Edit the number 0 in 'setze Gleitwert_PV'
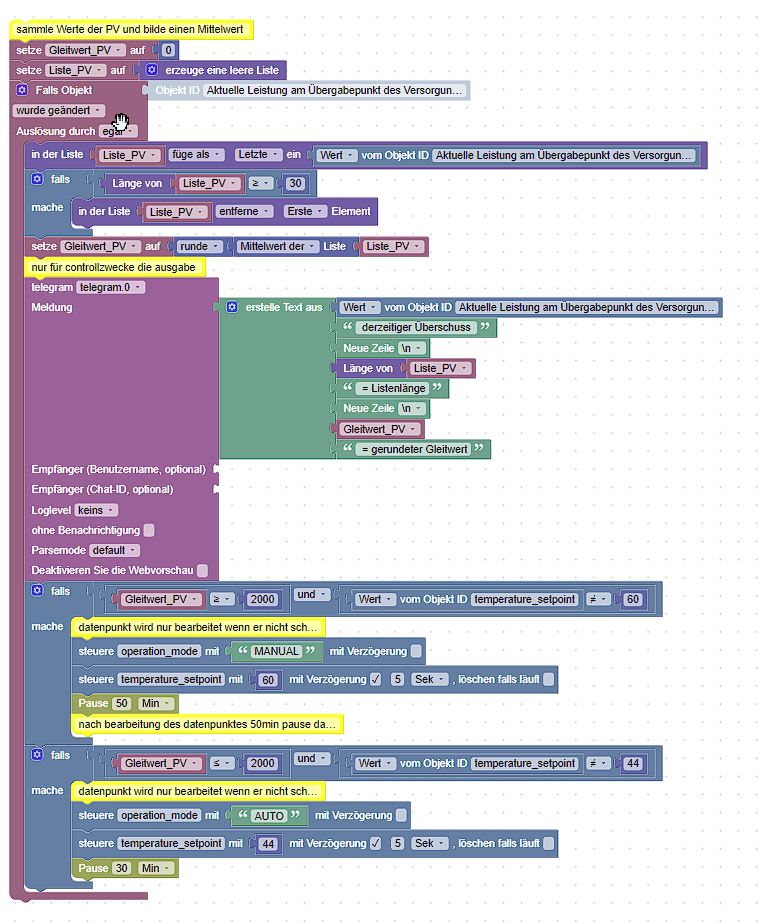Screen dimensions: 760x922 (168, 50)
